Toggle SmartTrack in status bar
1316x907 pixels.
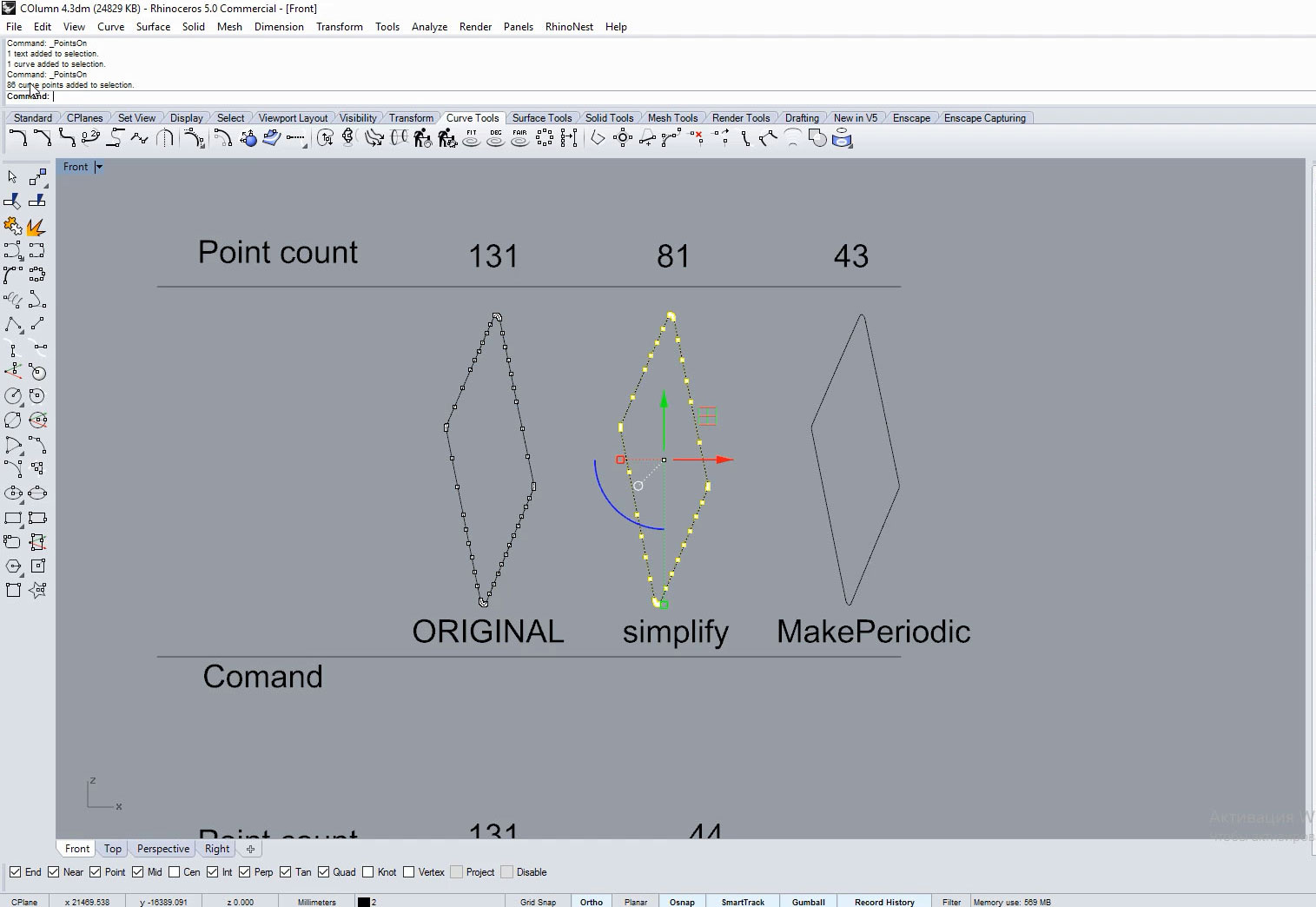click(x=743, y=902)
